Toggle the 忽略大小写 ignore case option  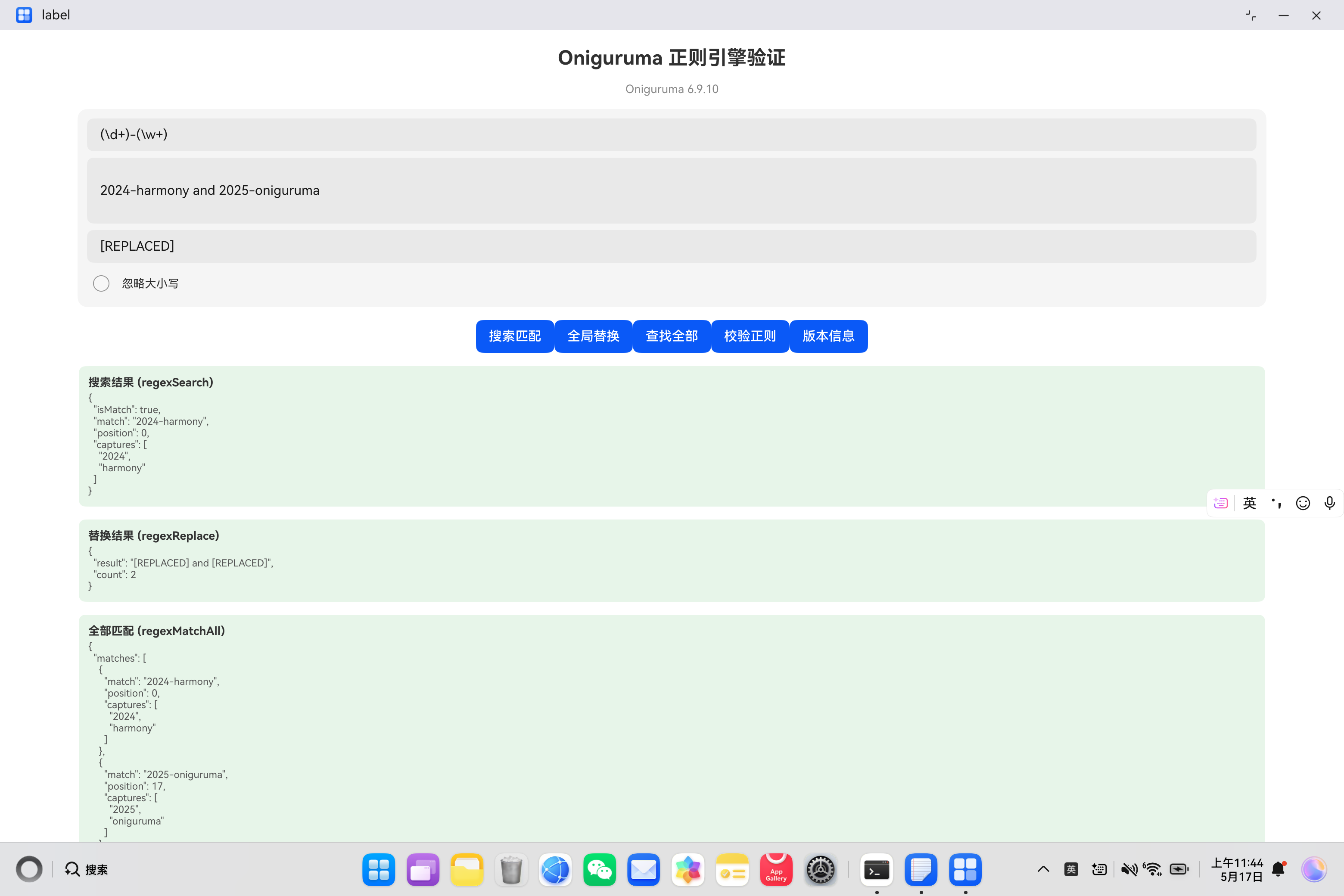click(101, 283)
